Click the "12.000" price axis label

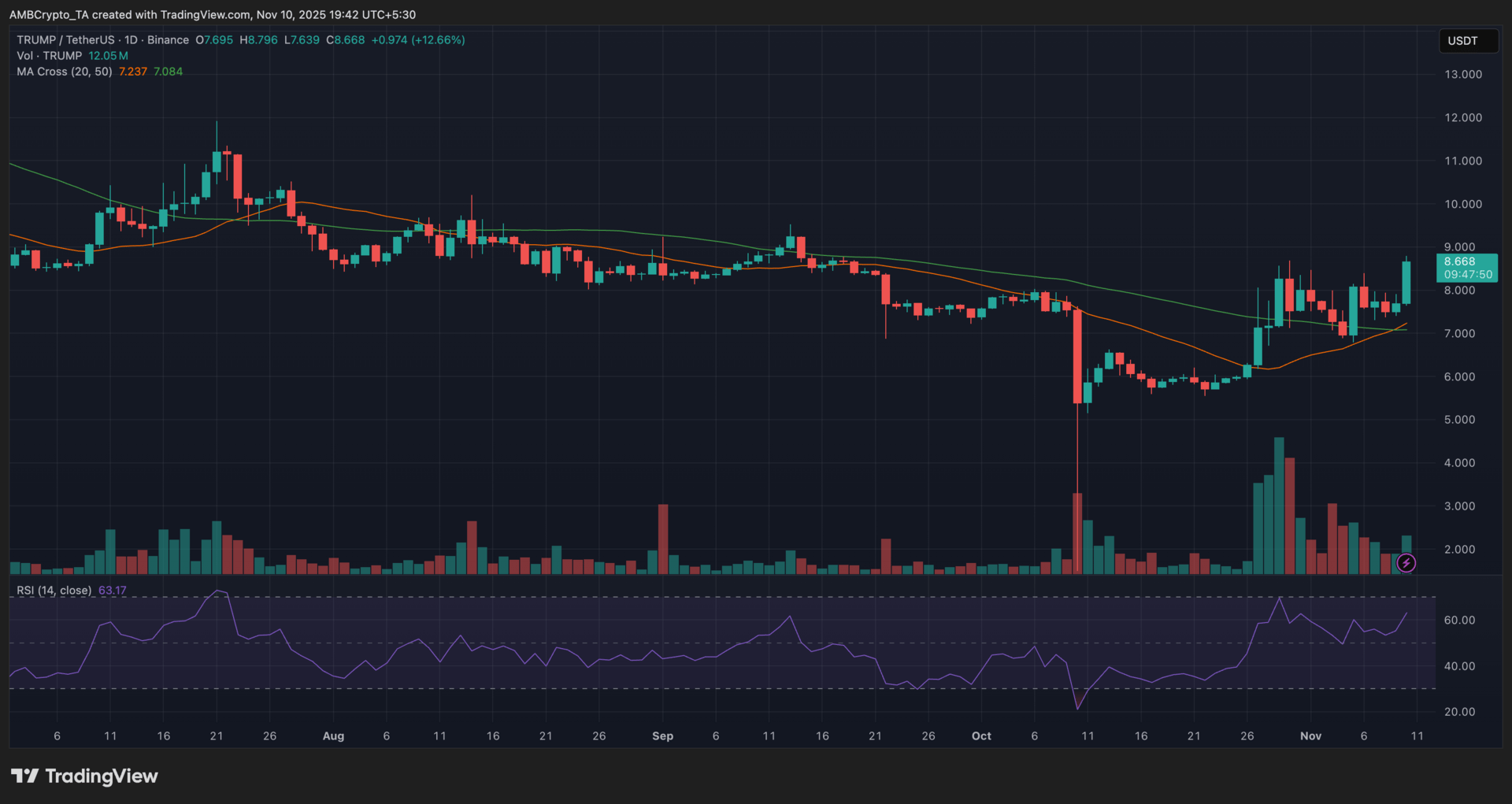tap(1463, 117)
